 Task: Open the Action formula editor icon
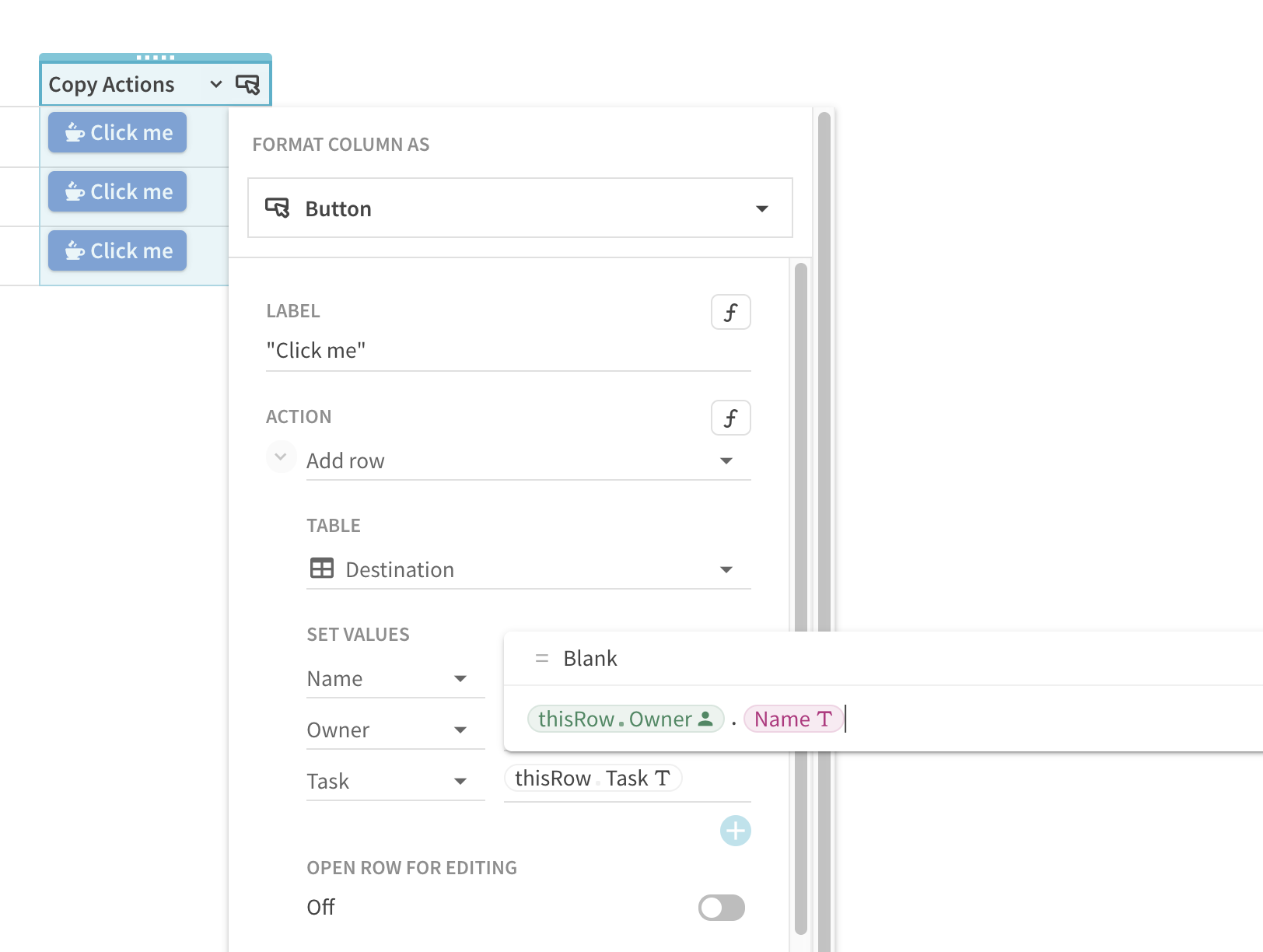coord(731,418)
